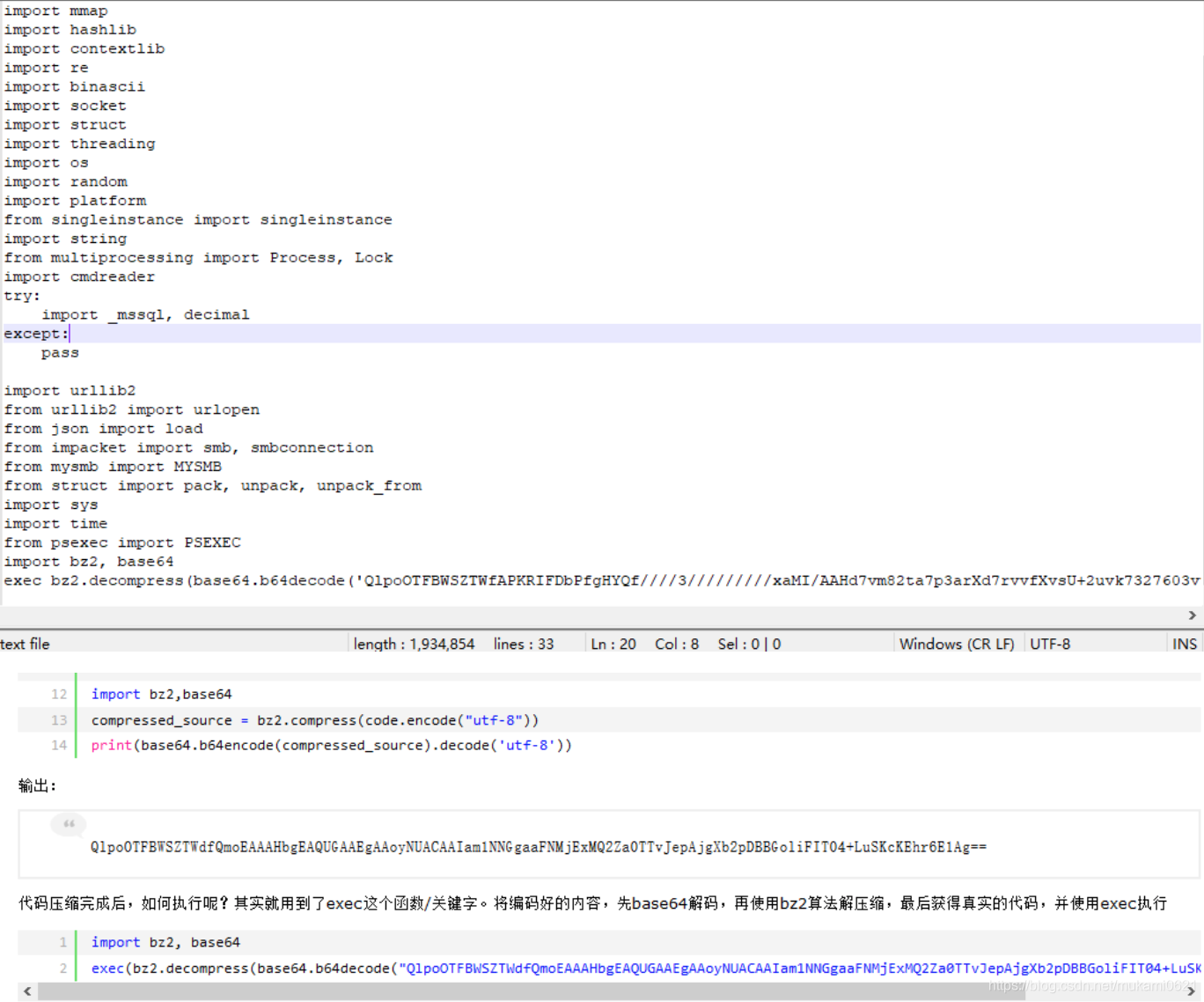The width and height of the screenshot is (1204, 1002).
Task: Click the 'try:' line
Action: click(x=22, y=296)
